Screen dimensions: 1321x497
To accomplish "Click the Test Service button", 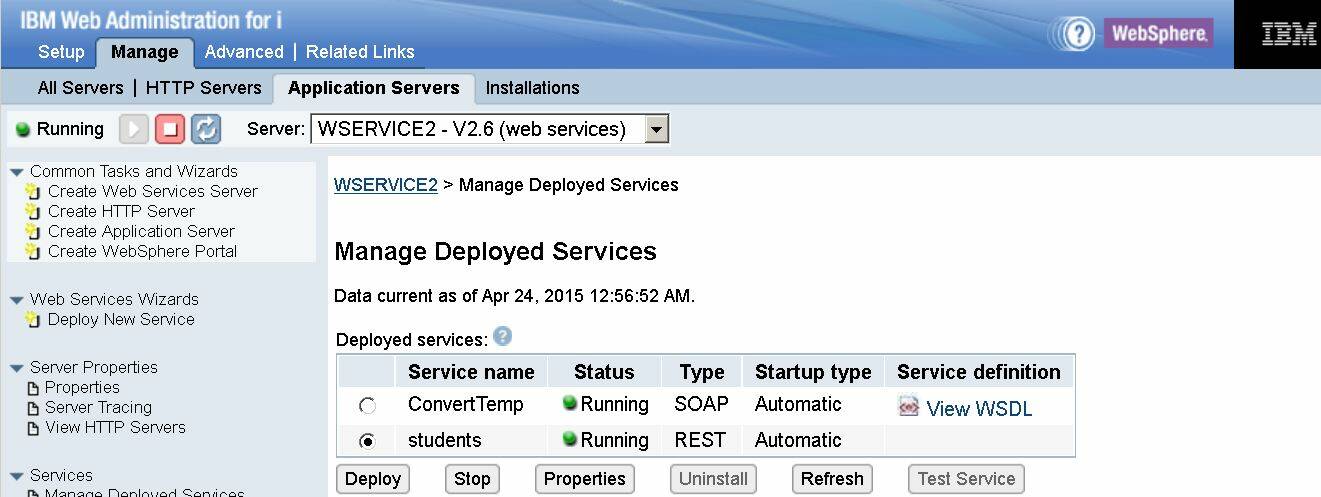I will tap(966, 479).
